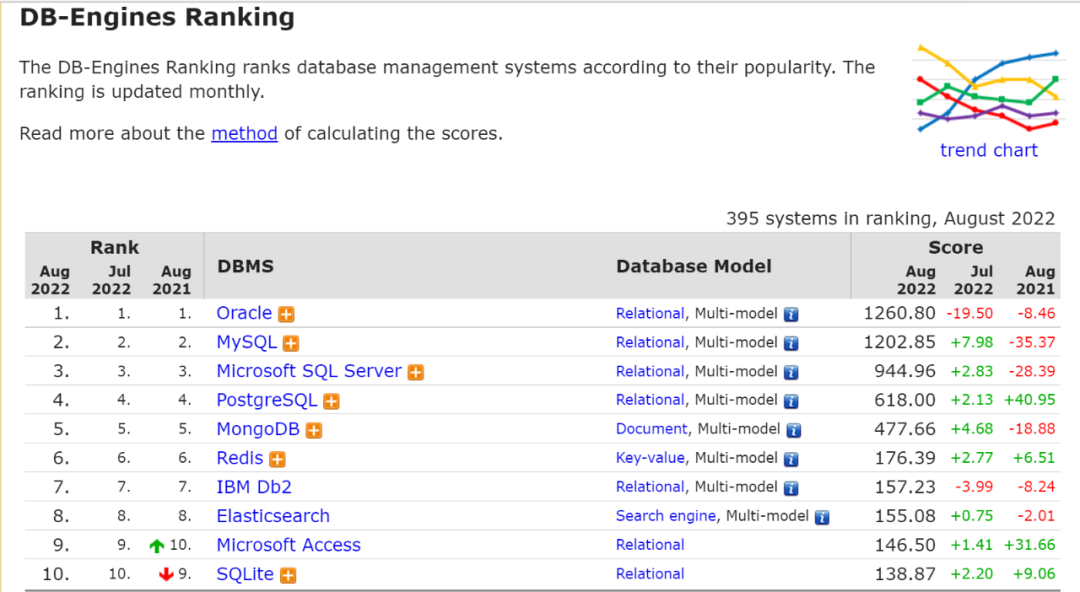Click Elasticsearch score value 155.08
This screenshot has width=1080, height=592.
(x=905, y=516)
